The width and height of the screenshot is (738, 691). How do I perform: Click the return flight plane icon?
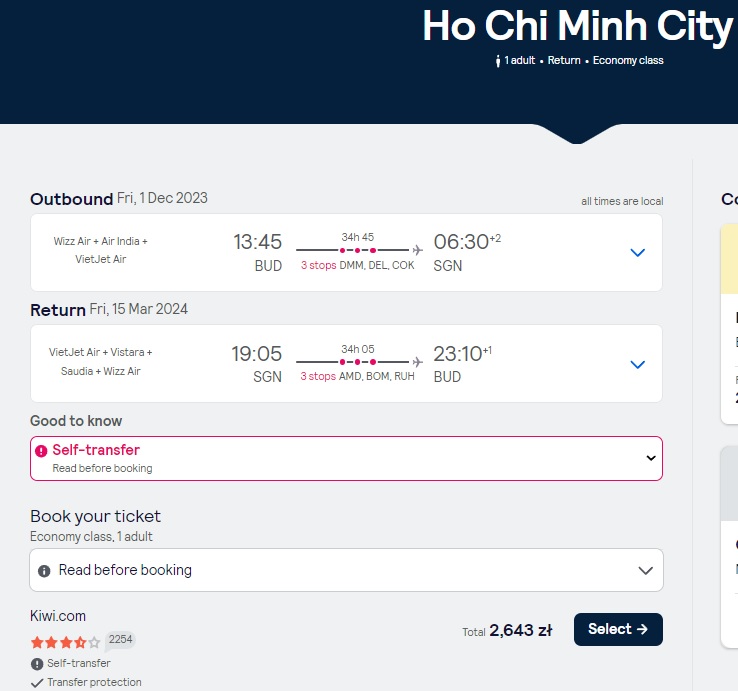click(x=417, y=362)
